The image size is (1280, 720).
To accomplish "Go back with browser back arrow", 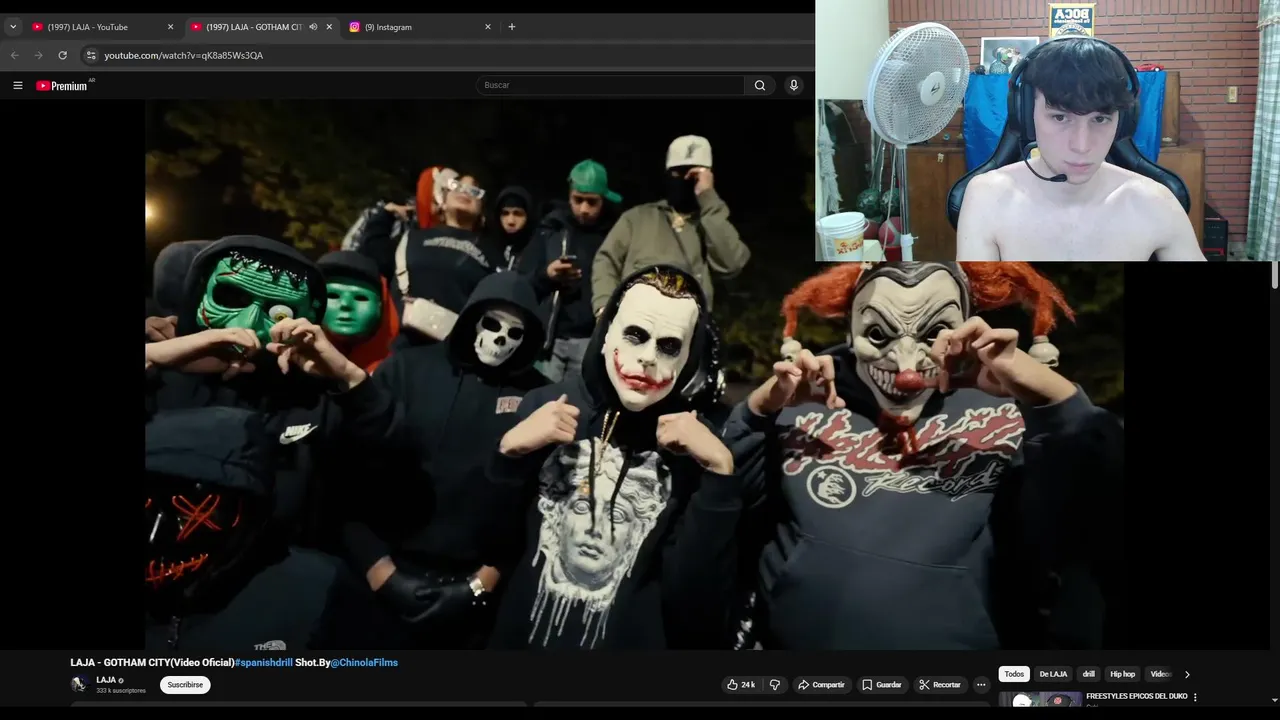I will [x=14, y=55].
